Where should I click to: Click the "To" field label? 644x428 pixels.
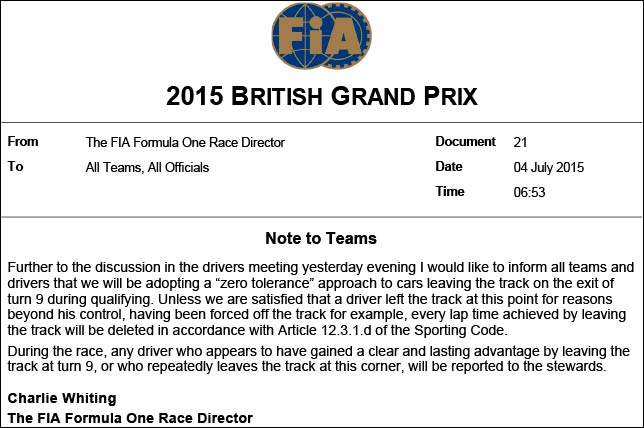point(15,167)
